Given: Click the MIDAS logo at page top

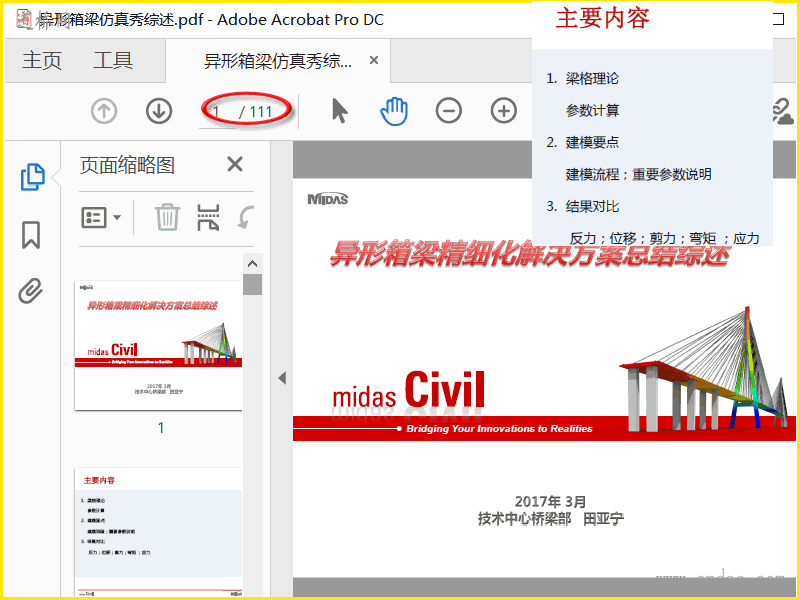Looking at the screenshot, I should point(328,199).
